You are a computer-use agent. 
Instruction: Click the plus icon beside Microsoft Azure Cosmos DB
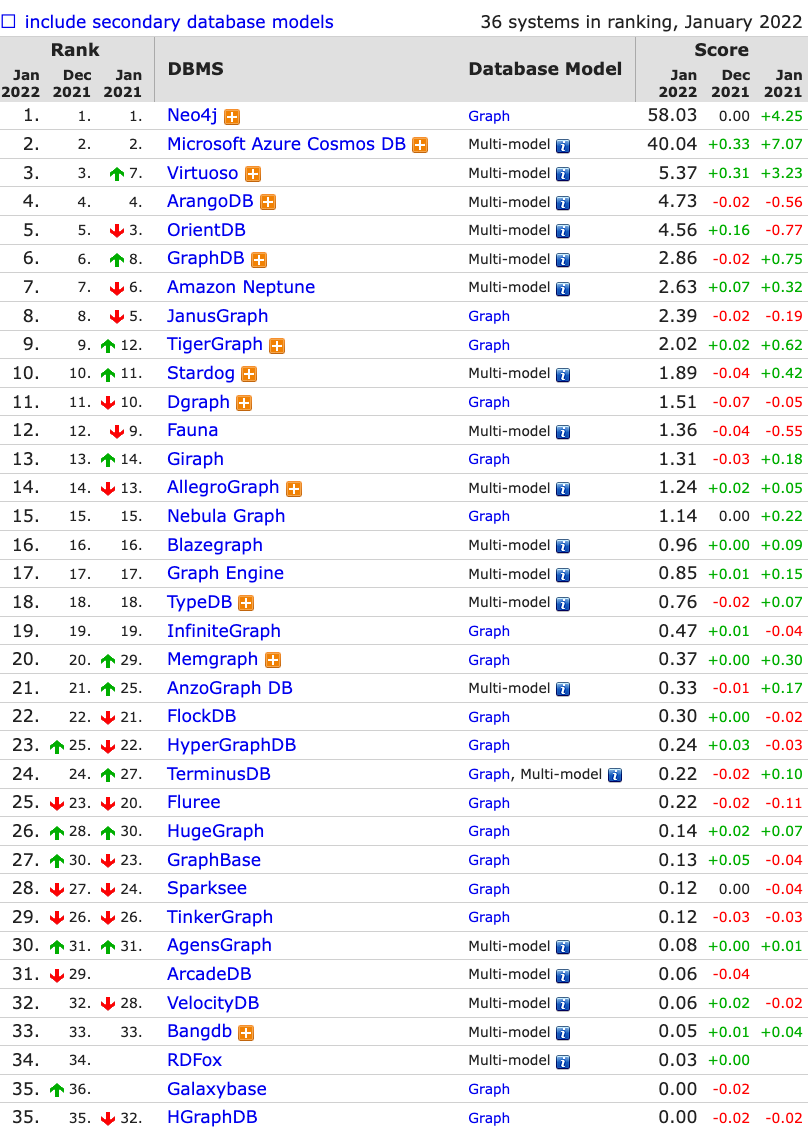pos(420,146)
